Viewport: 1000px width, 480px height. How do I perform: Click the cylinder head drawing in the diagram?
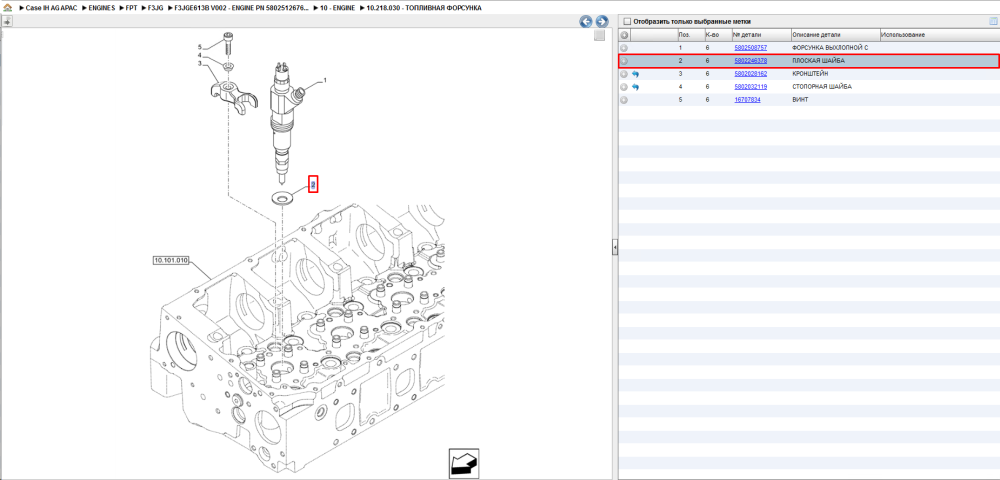pos(297,338)
